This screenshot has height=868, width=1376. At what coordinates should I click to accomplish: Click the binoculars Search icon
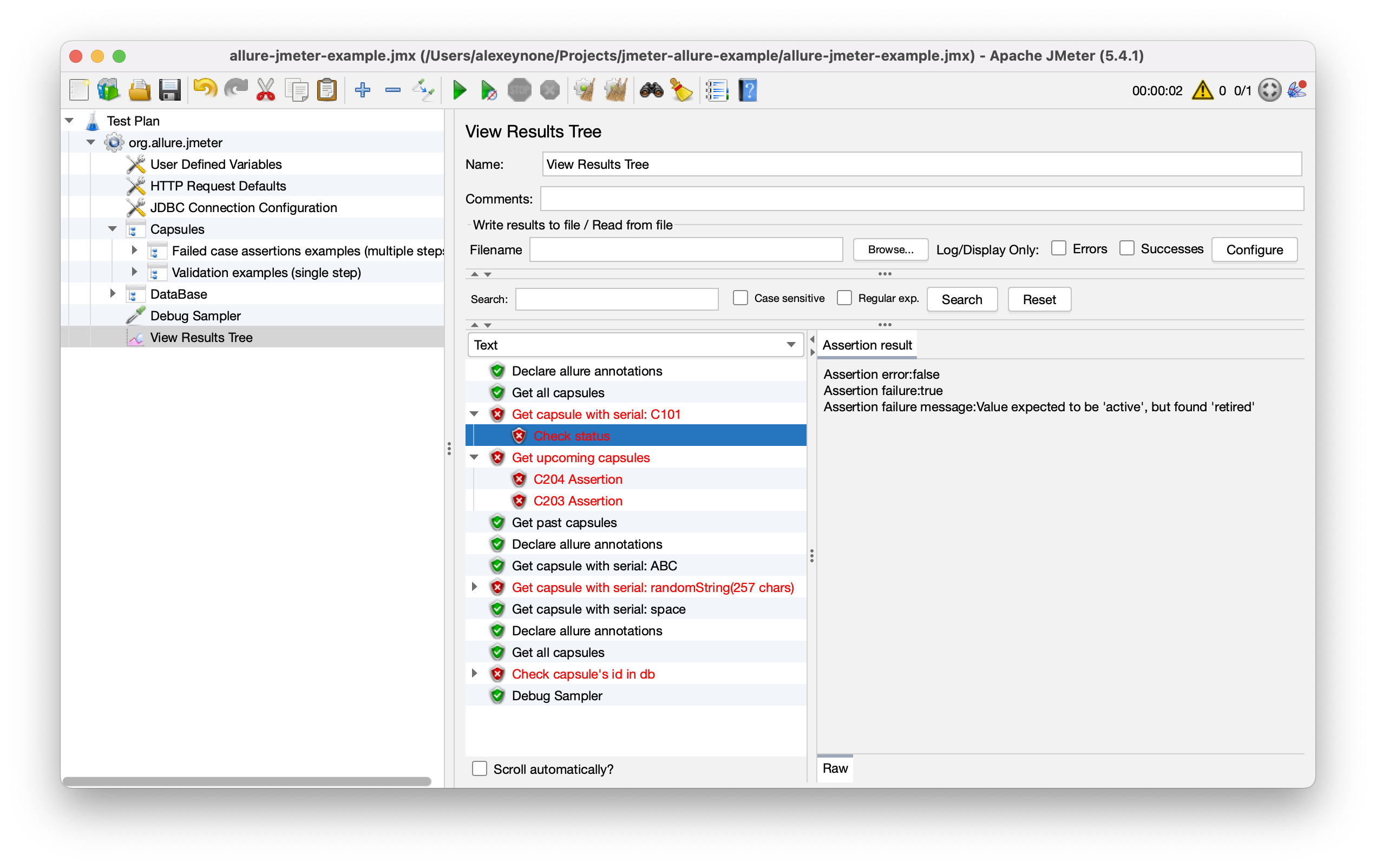click(x=651, y=90)
